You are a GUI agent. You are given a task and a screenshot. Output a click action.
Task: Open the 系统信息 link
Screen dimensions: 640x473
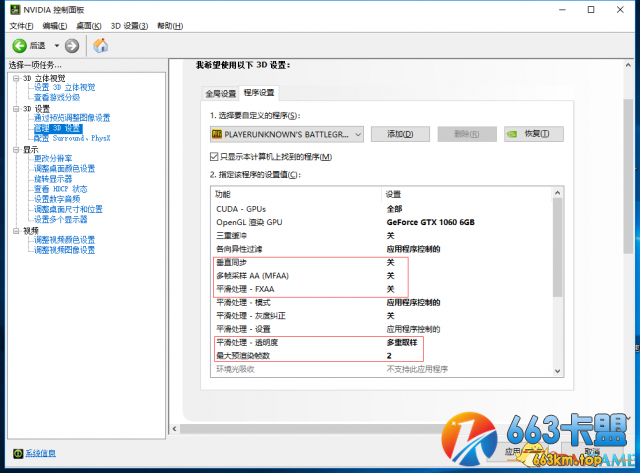coord(41,453)
